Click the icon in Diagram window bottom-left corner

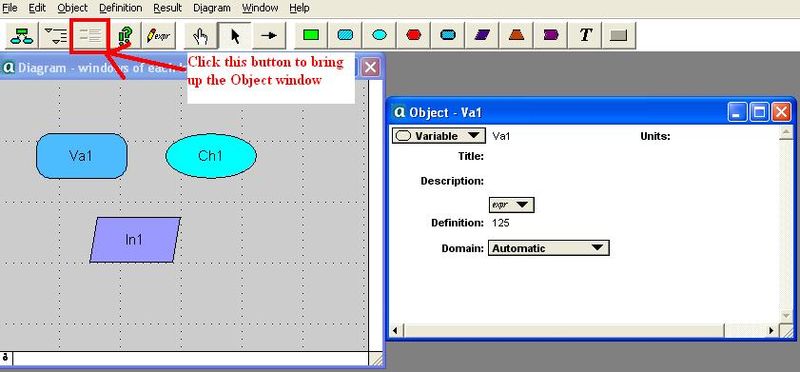point(6,358)
